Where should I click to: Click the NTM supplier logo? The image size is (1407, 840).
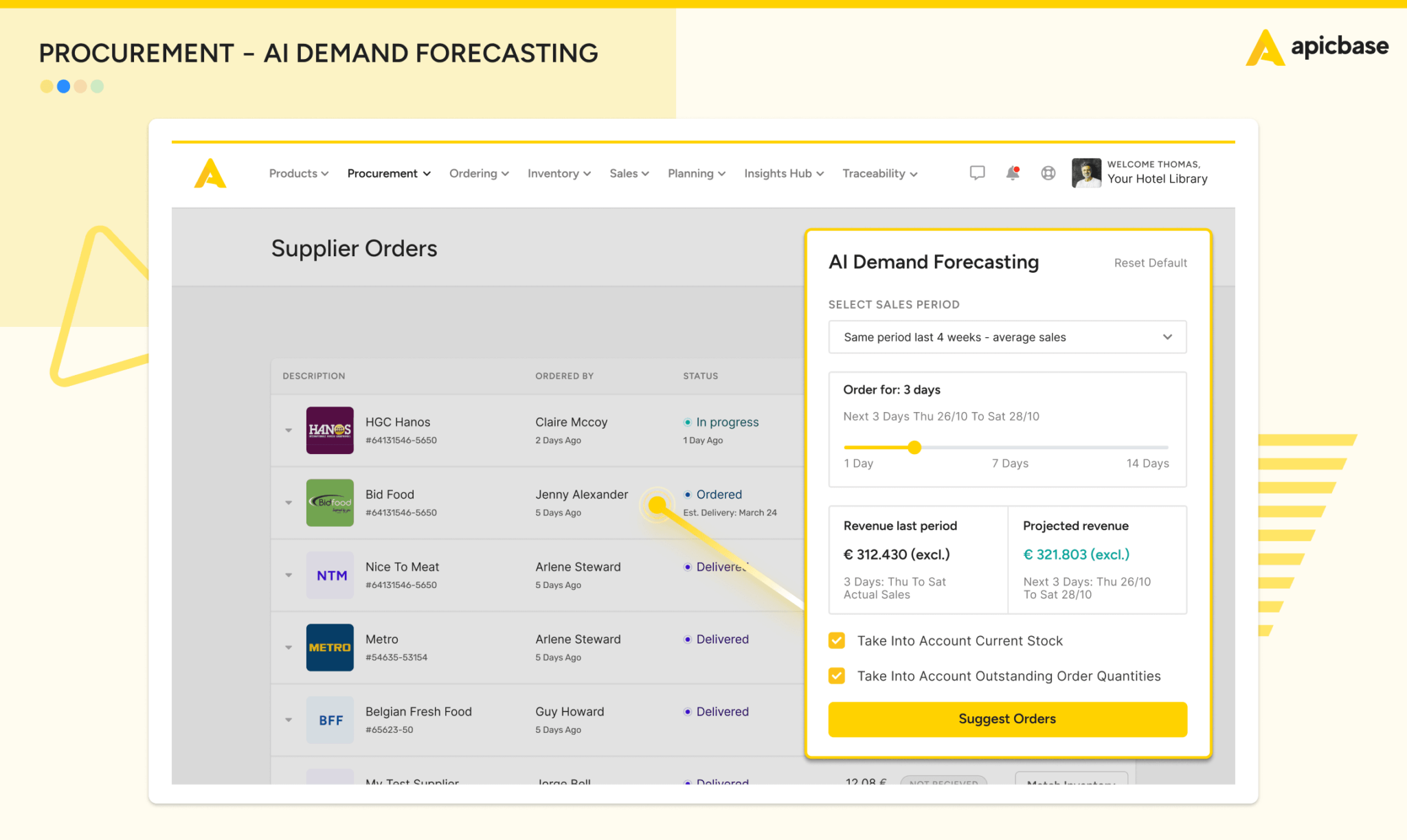point(330,575)
